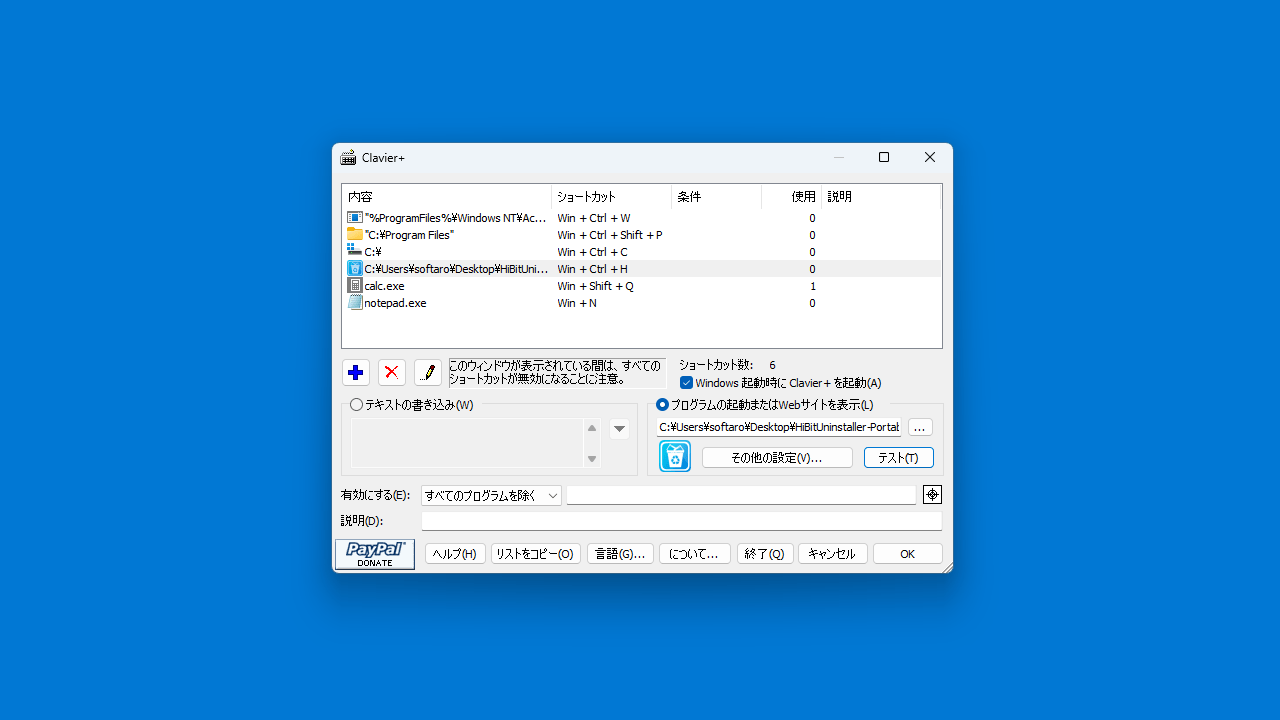Screen dimensions: 1280x720
Task: Click the usage count 1 in calc.exe row
Action: click(813, 286)
